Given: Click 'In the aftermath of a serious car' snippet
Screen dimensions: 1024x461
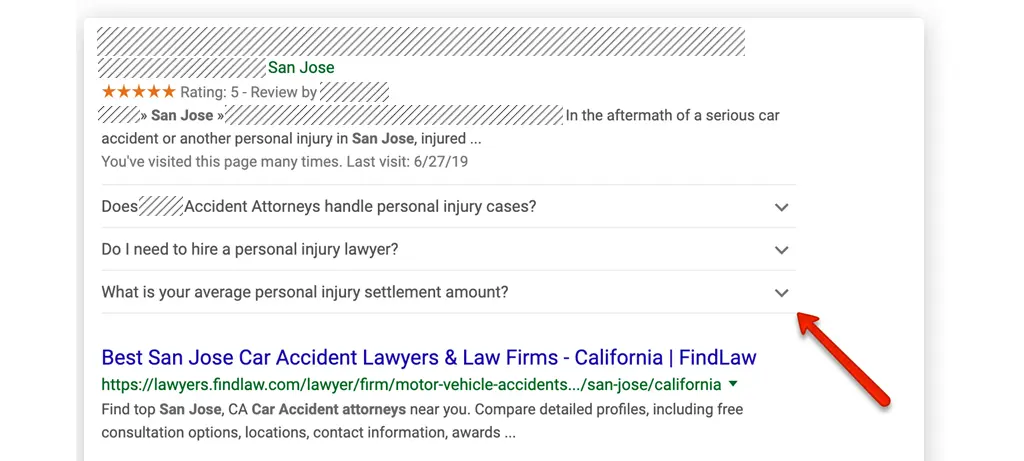Looking at the screenshot, I should click(673, 116).
